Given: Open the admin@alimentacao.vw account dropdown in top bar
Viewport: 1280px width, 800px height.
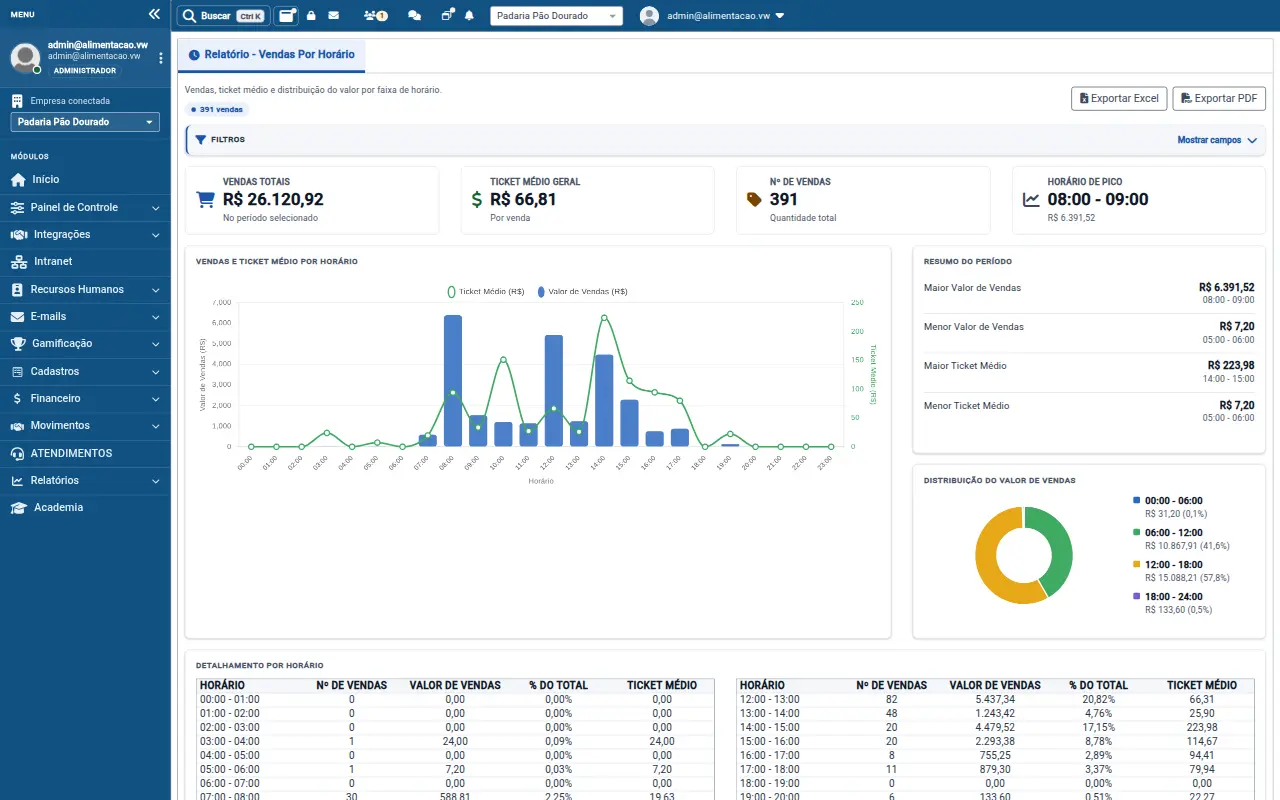Looking at the screenshot, I should click(x=712, y=16).
